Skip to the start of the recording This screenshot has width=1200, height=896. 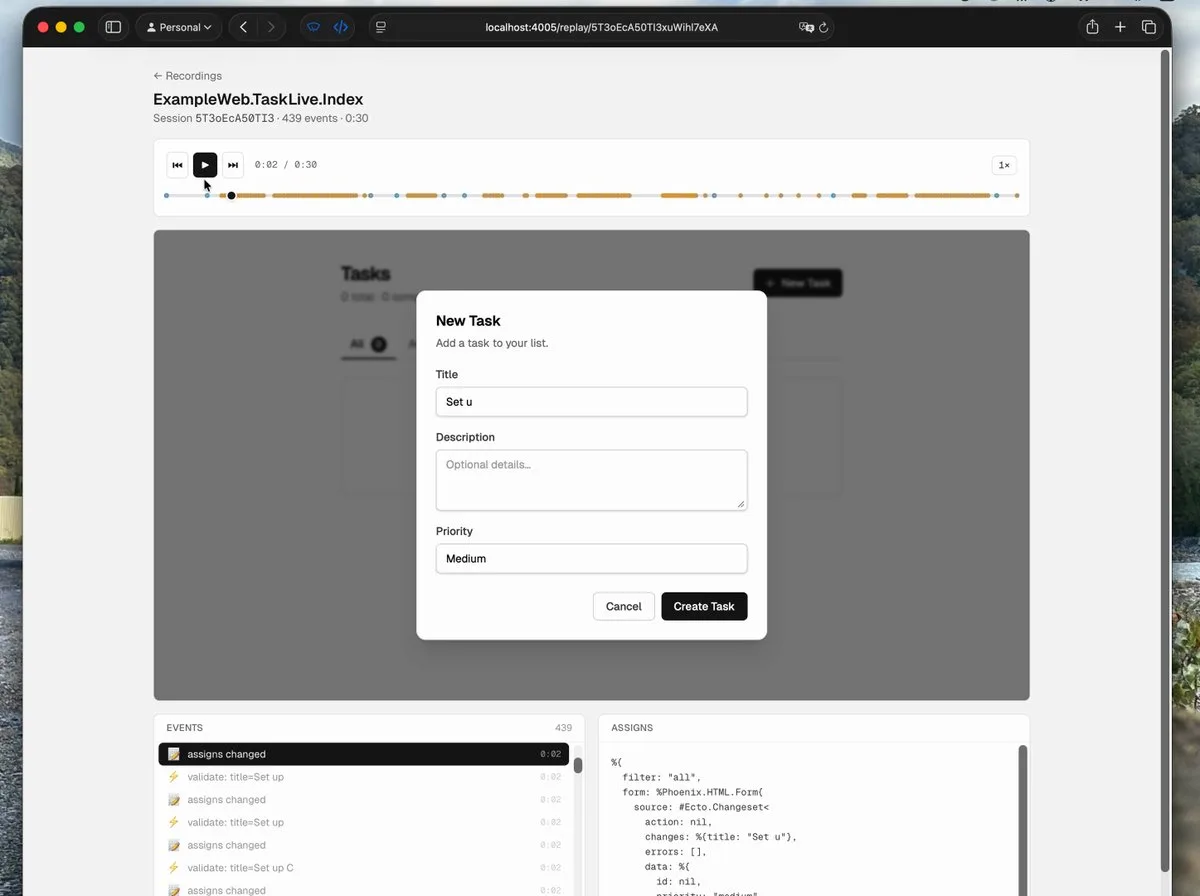177,165
